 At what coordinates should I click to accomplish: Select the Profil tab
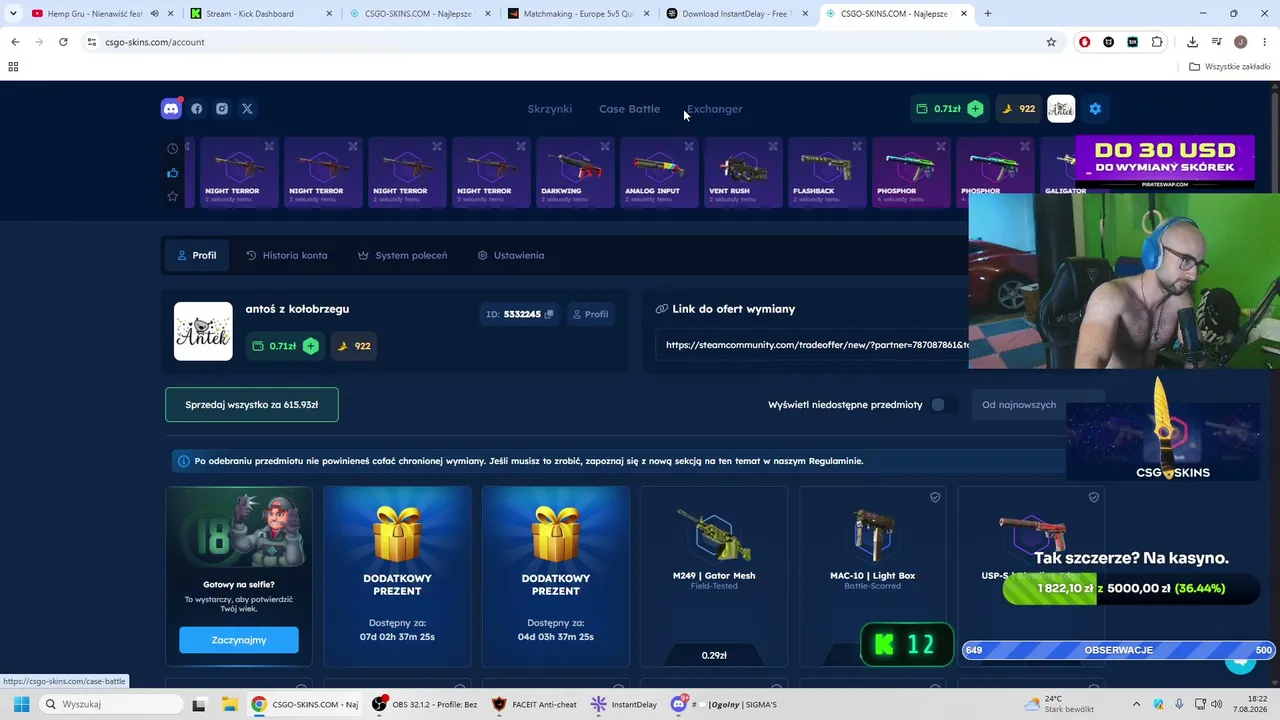click(197, 255)
